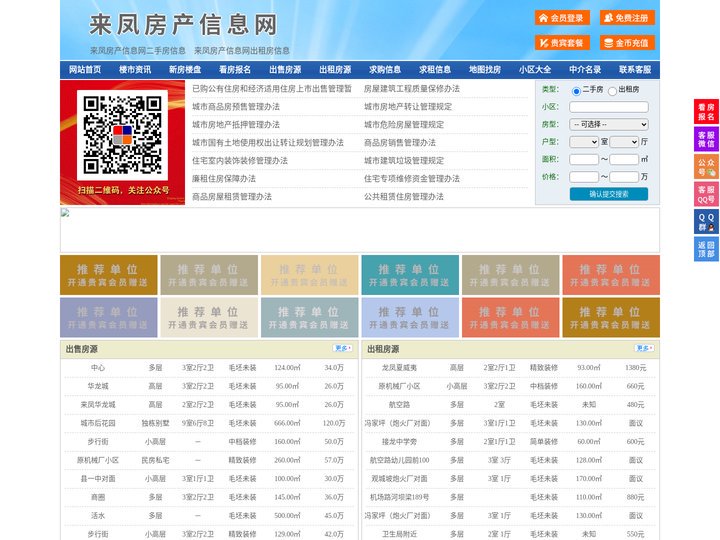Click site title 来凤房产信息网 logo
Image resolution: width=720 pixels, height=540 pixels.
[x=183, y=24]
